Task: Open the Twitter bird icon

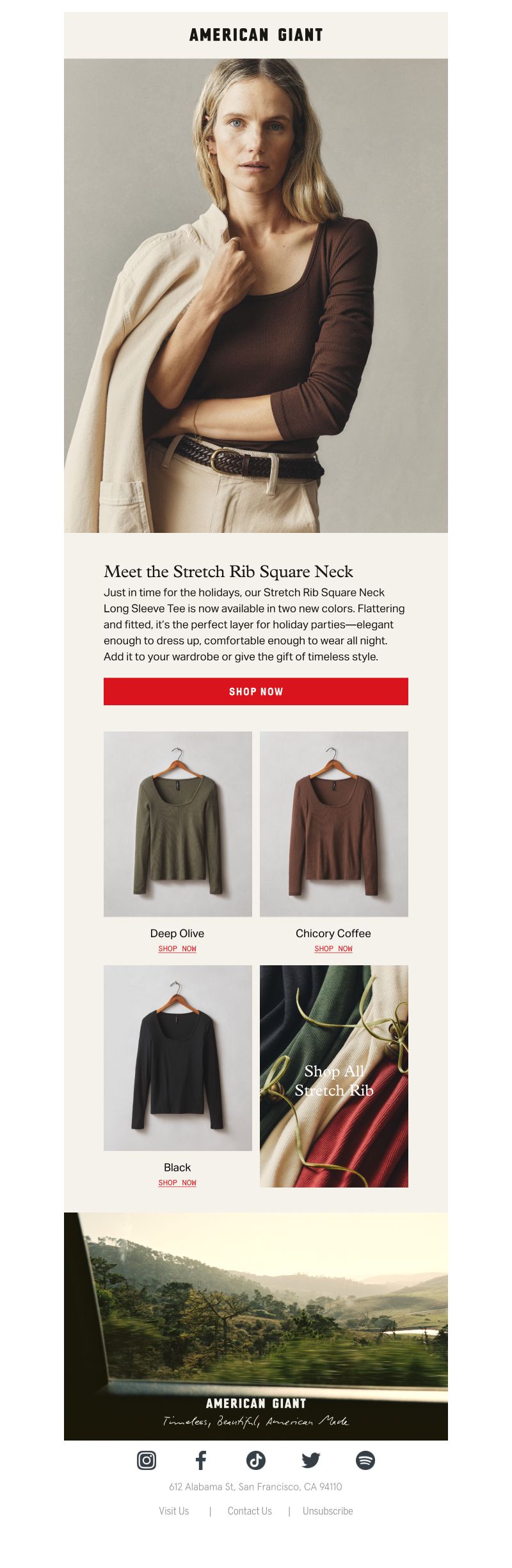Action: pos(311,1460)
